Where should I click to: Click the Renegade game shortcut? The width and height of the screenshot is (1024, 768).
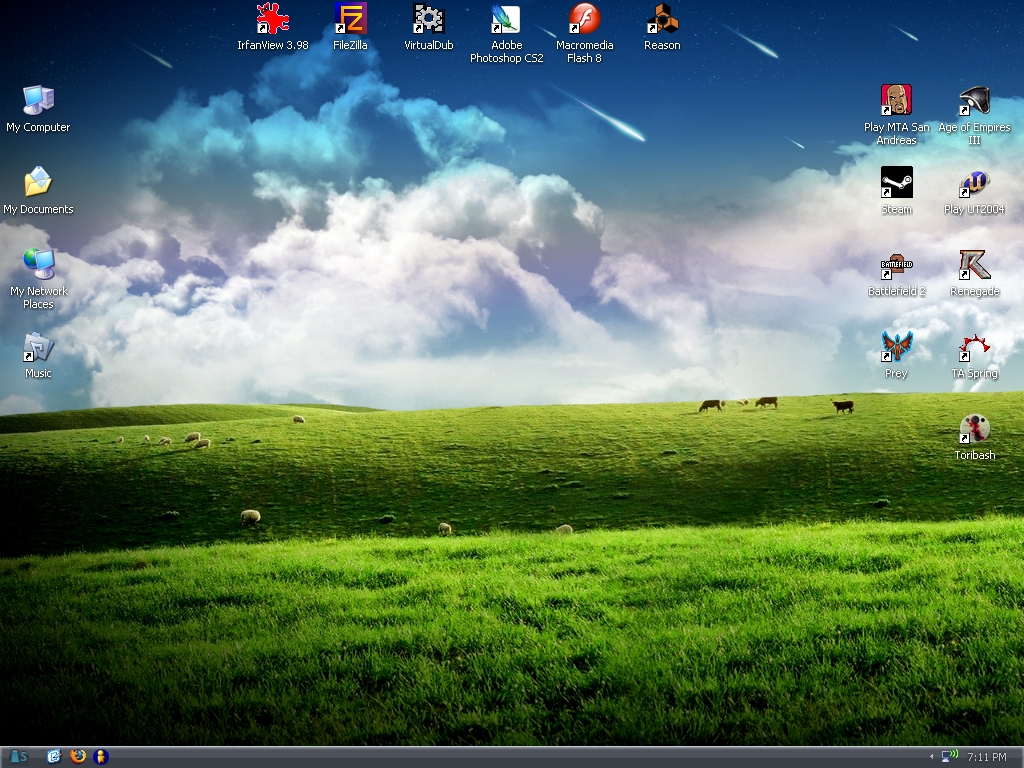(974, 265)
